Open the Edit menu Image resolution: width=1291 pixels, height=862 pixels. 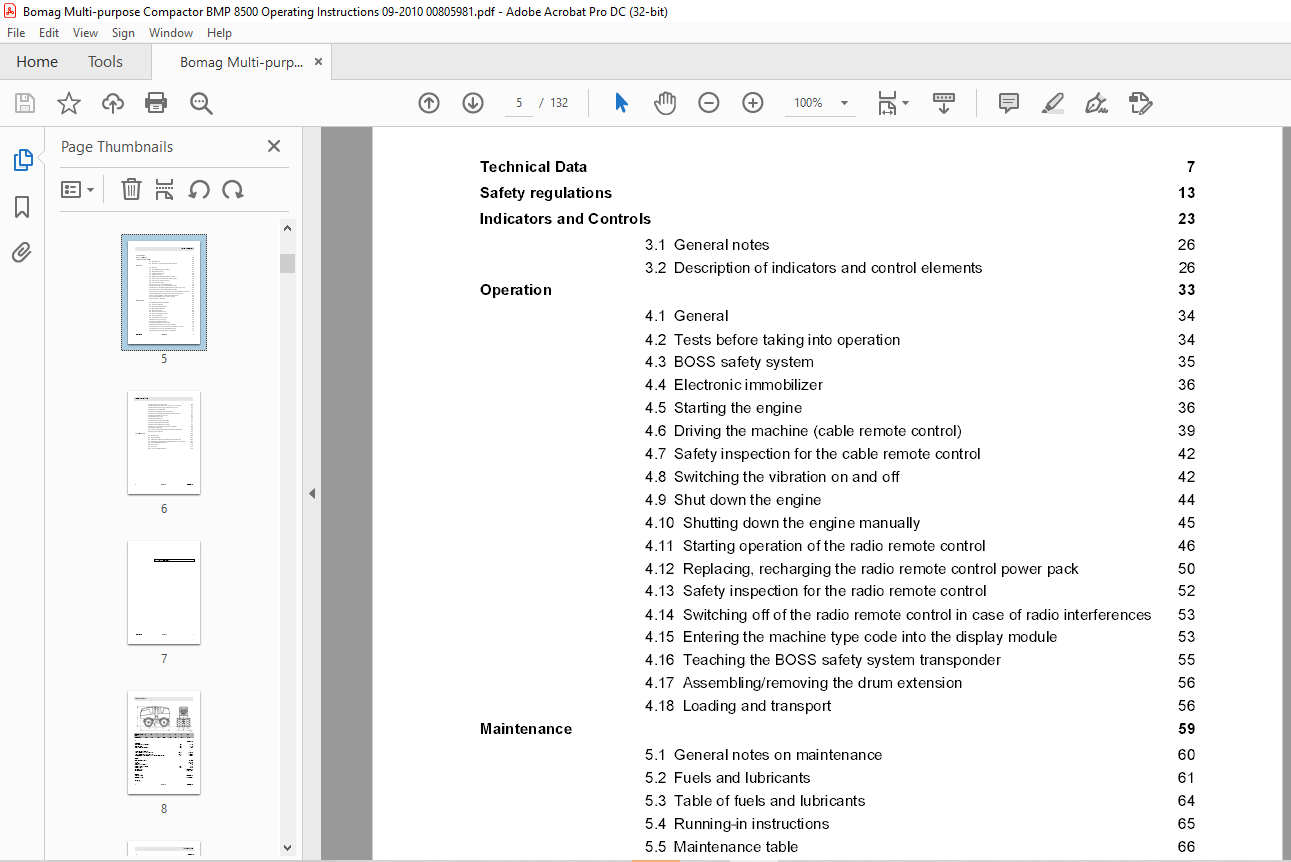click(49, 33)
